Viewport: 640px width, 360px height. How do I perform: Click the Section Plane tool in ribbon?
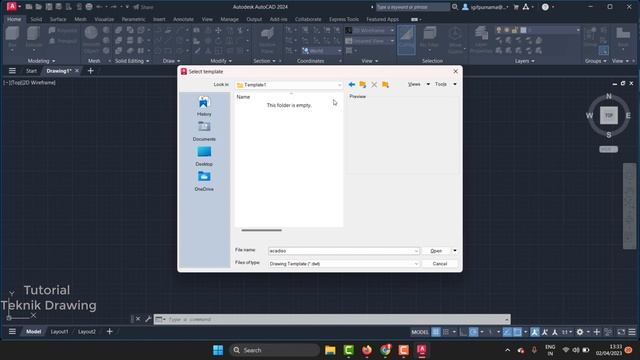[267, 40]
